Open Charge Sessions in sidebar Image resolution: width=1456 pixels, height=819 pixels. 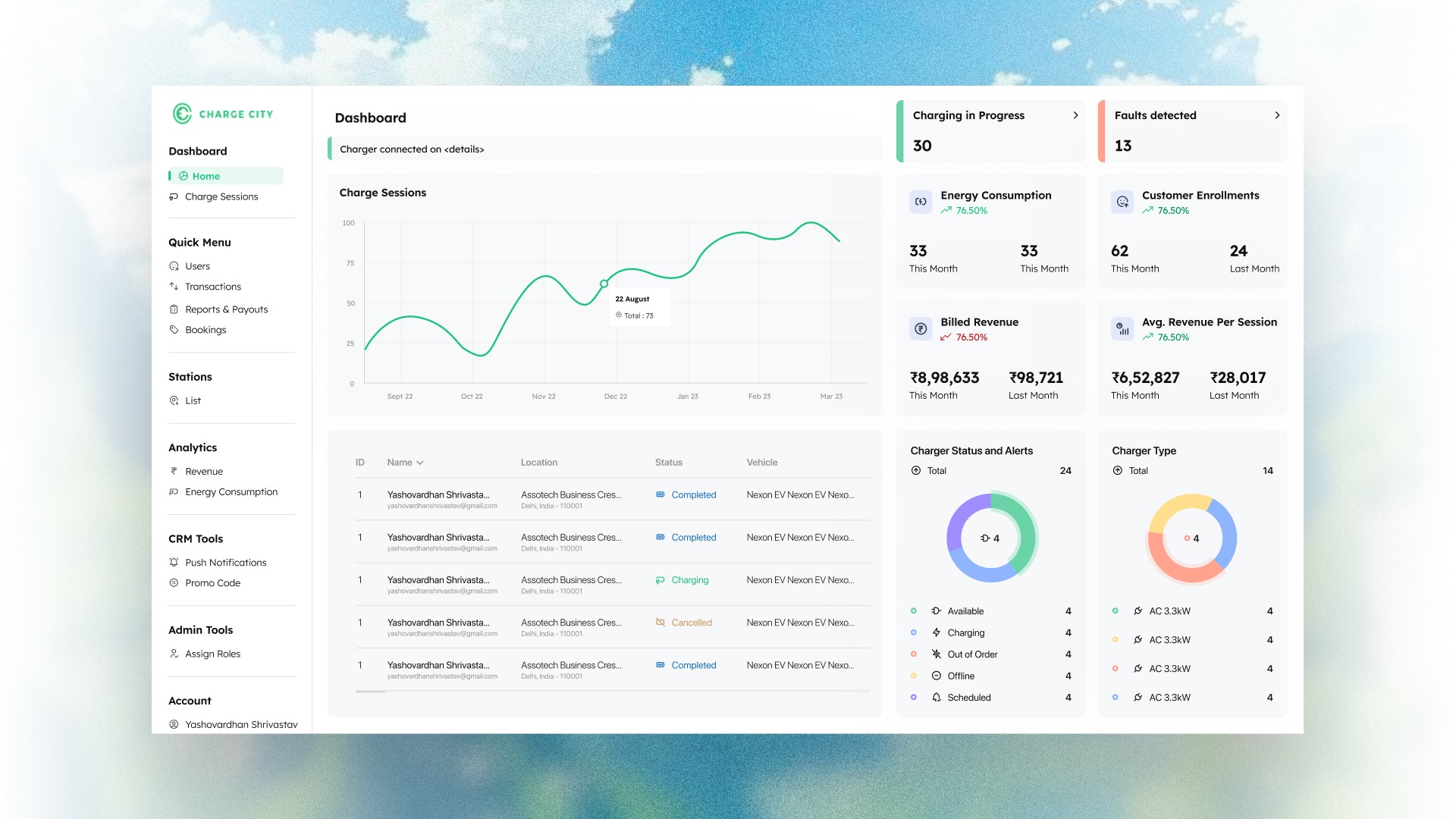[221, 196]
